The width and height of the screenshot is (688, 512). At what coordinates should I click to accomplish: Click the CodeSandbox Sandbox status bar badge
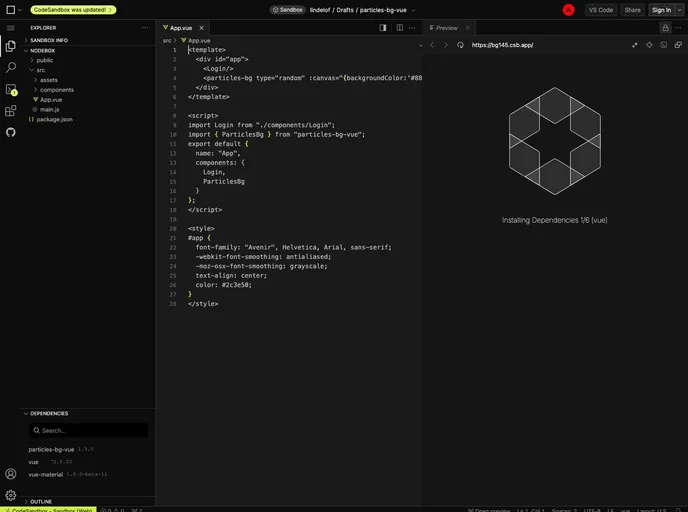[48, 509]
